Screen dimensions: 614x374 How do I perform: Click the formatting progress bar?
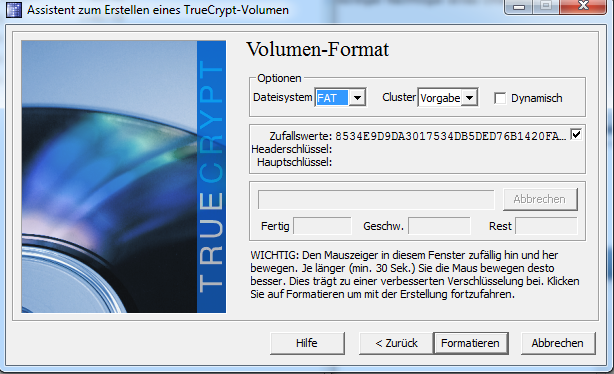pyautogui.click(x=376, y=200)
